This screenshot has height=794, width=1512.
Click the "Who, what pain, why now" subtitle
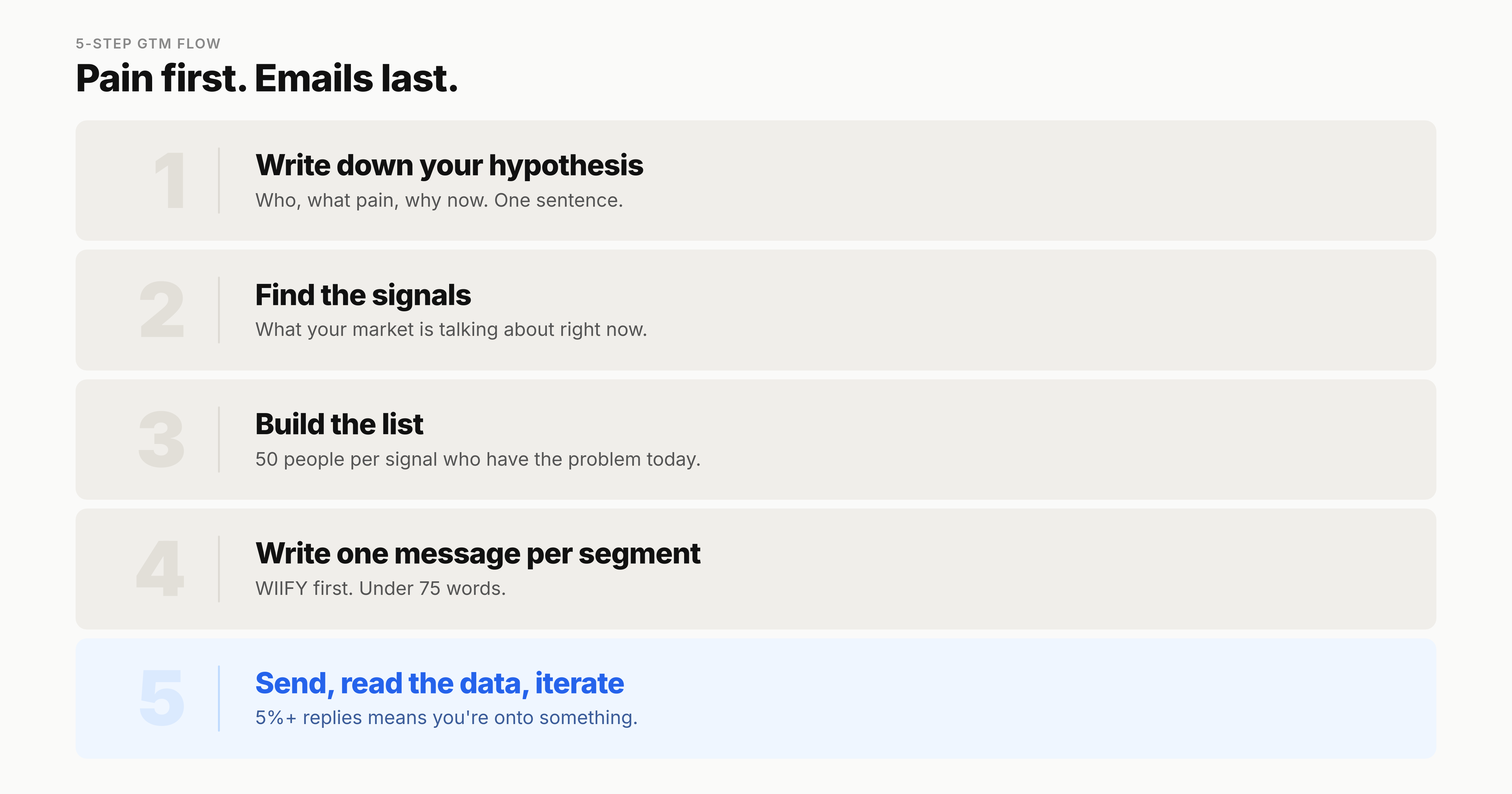pos(438,200)
